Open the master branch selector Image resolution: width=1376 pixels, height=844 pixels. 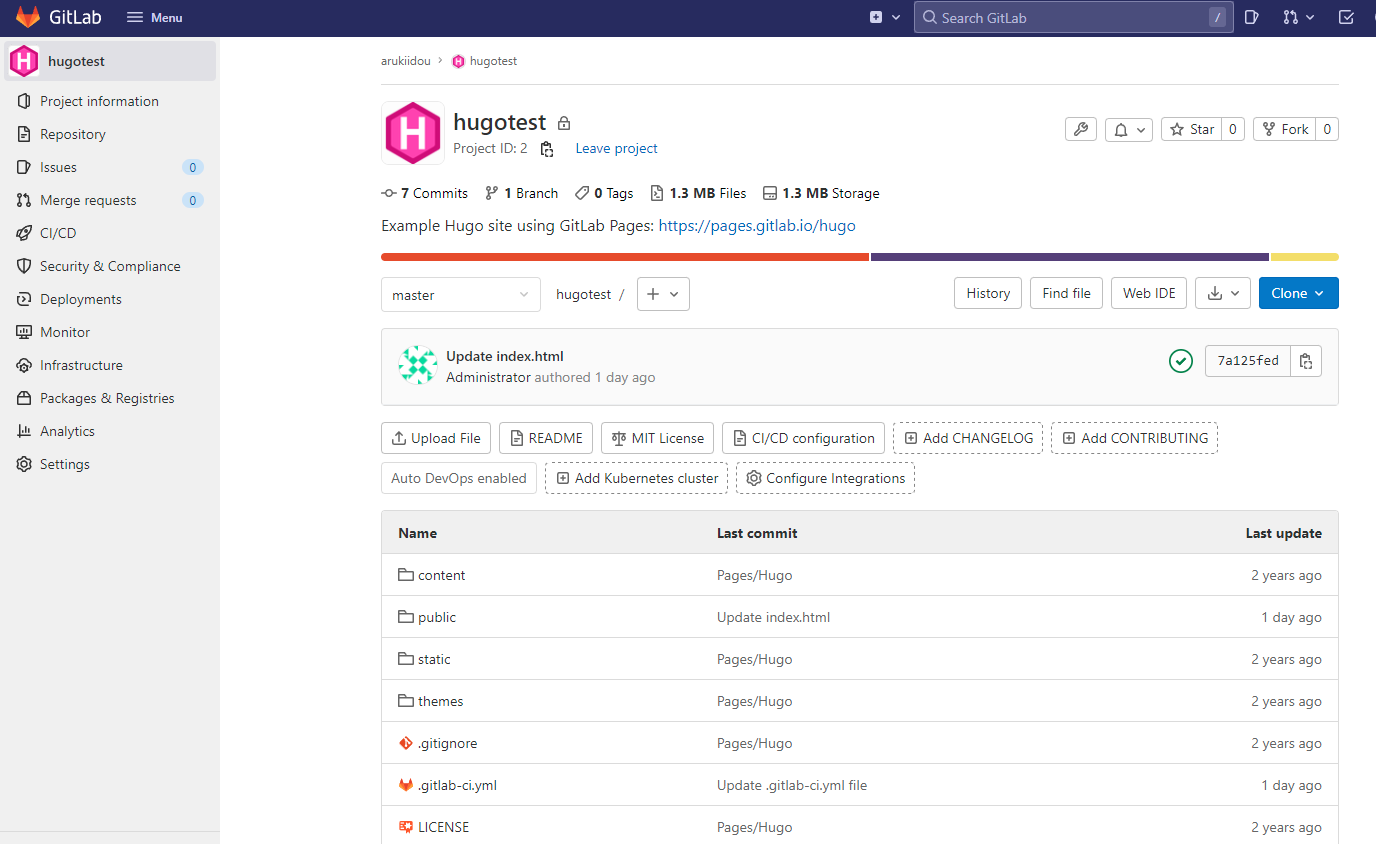tap(461, 294)
